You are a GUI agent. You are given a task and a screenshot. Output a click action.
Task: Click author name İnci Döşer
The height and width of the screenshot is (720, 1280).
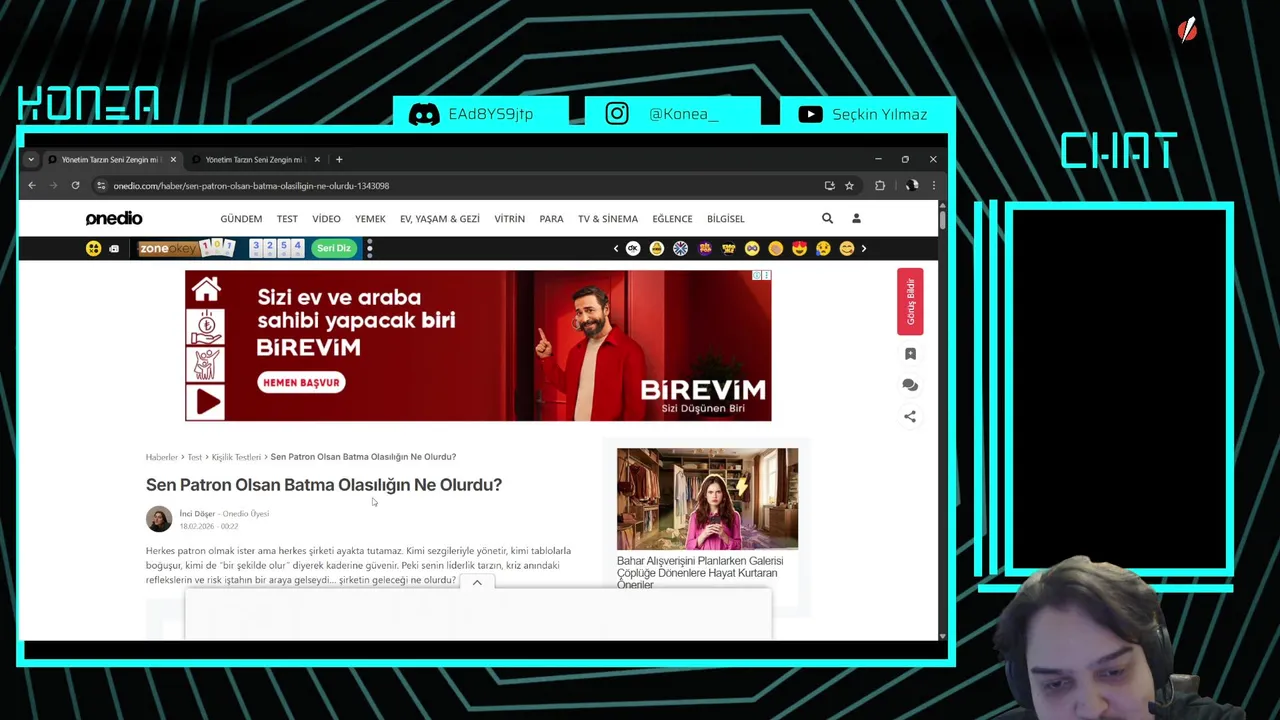(x=197, y=514)
